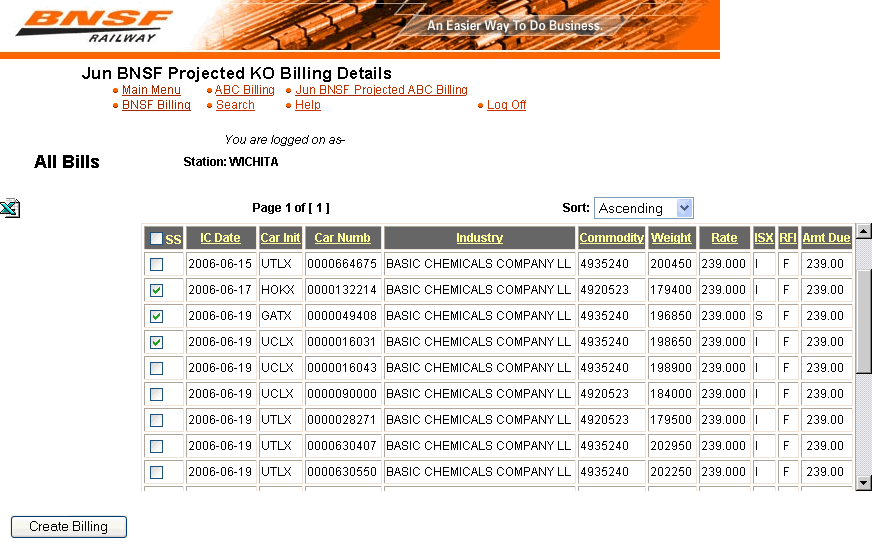Uncheck the UCLX 0000016031 row checkbox
Viewport: 884px width, 553px height.
click(x=157, y=342)
